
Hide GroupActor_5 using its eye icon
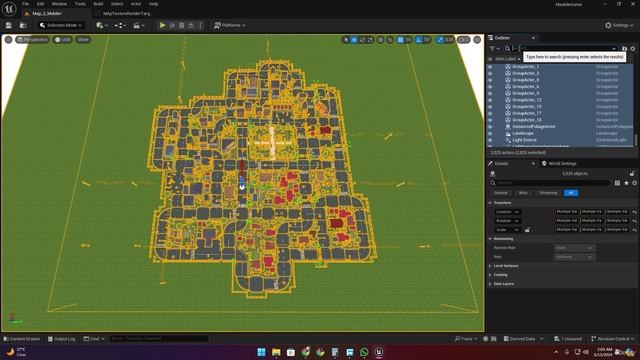[490, 80]
